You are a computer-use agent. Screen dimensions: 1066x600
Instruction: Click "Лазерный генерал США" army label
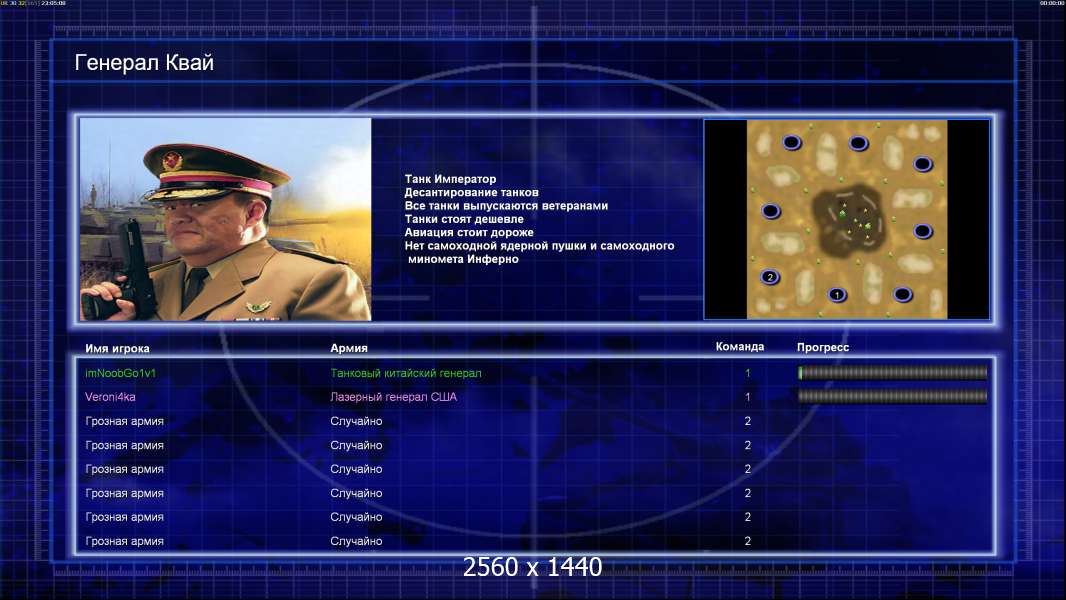(x=394, y=397)
